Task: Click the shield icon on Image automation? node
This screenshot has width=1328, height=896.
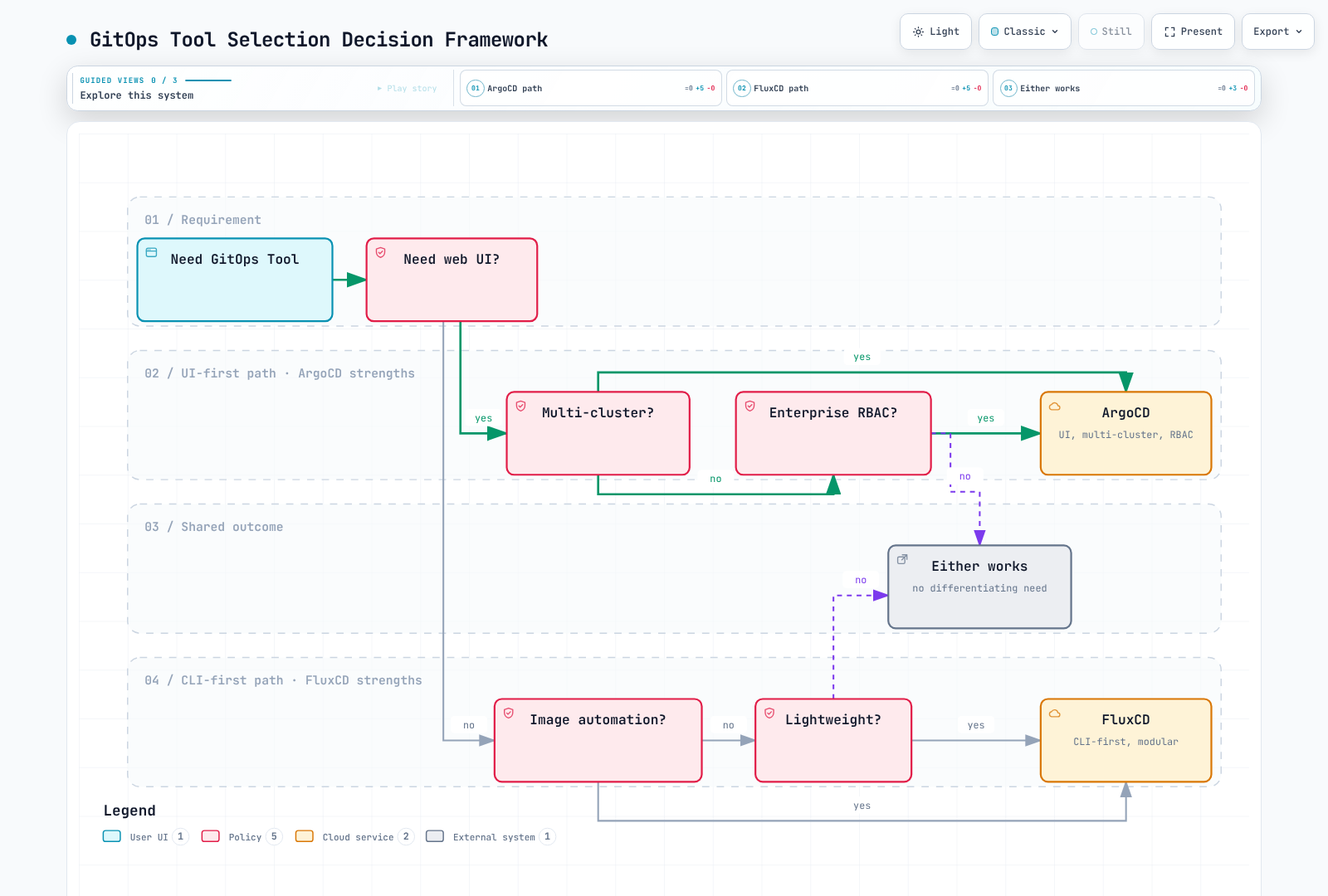Action: click(509, 713)
